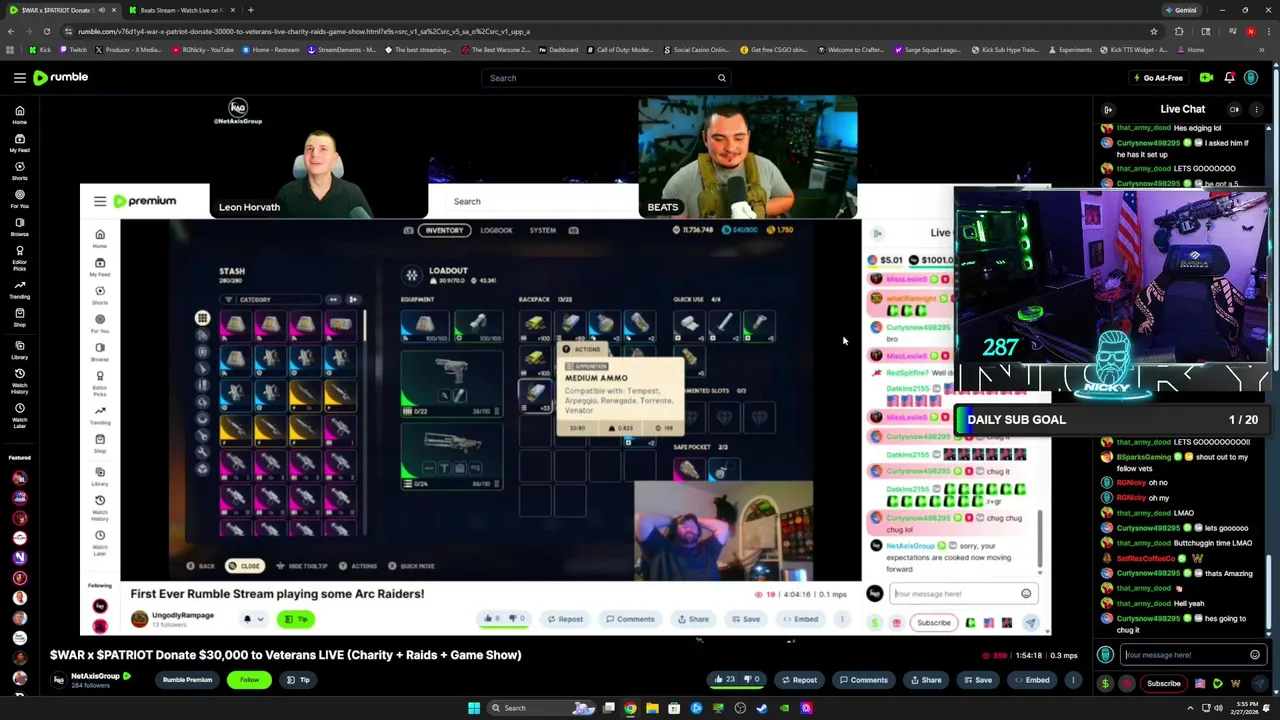Viewport: 1280px width, 720px height.
Task: Open the browser extensions puzzle icon
Action: coord(1179,31)
